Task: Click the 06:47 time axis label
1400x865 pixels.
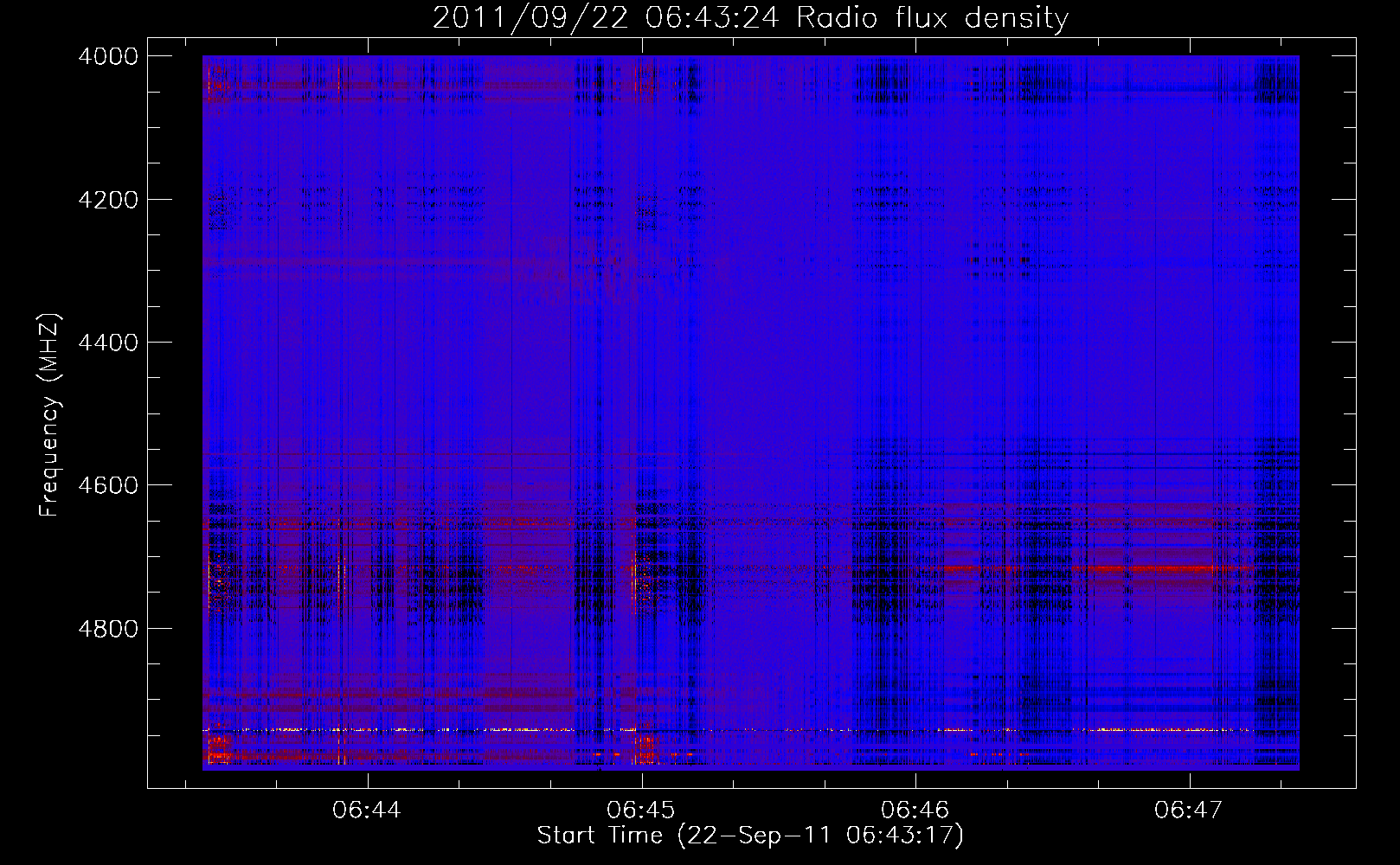Action: pyautogui.click(x=1189, y=810)
